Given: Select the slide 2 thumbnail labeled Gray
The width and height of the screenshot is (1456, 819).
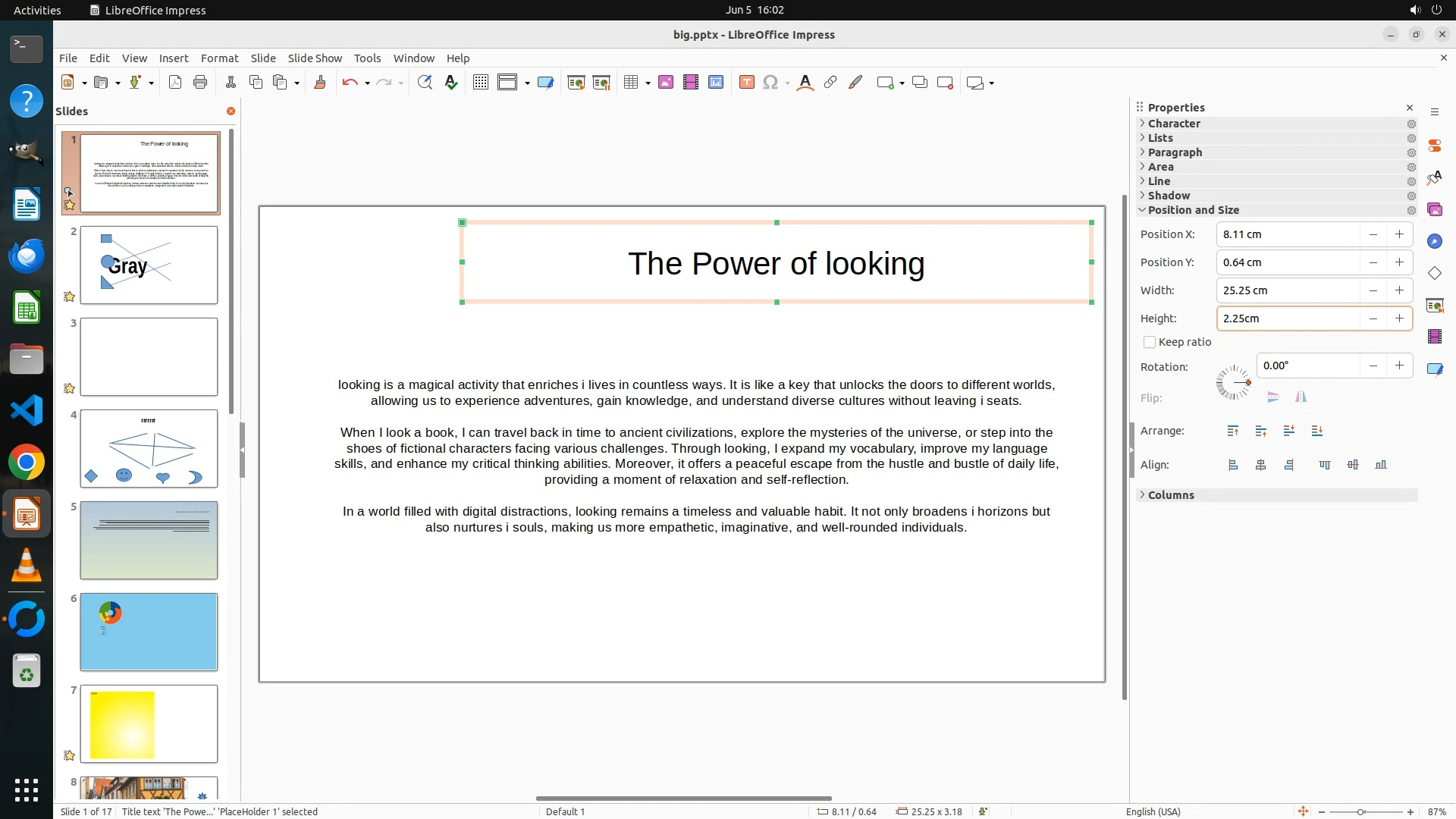Looking at the screenshot, I should coord(149,265).
